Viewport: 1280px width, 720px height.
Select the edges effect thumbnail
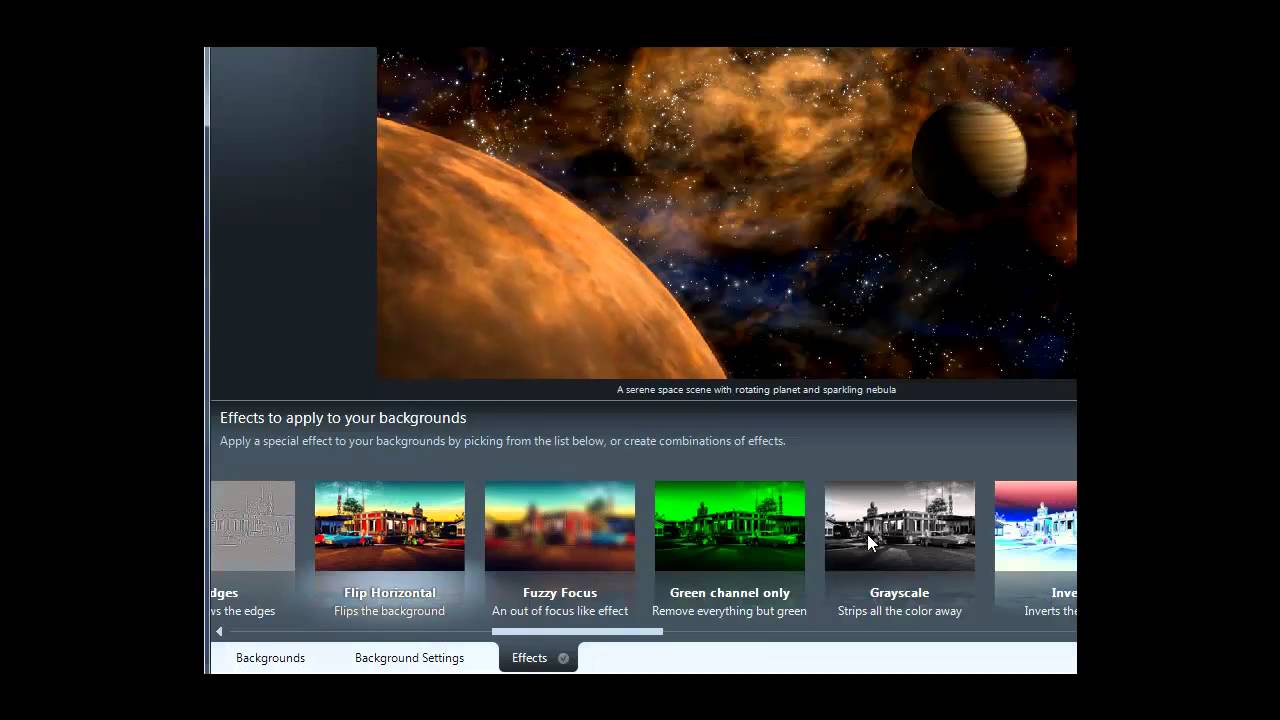(253, 526)
